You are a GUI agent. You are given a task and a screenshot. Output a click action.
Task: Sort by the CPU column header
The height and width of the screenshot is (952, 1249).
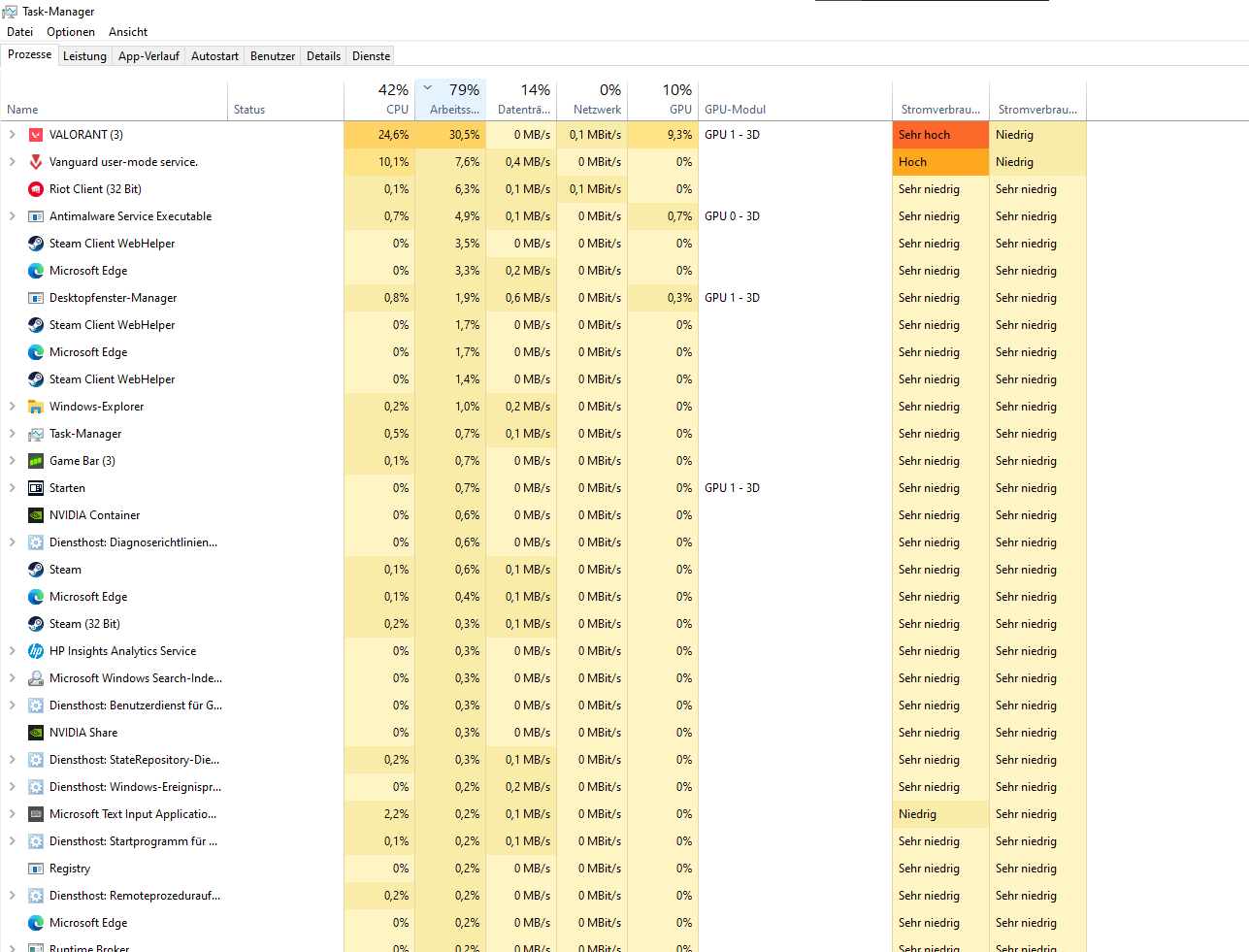(379, 100)
